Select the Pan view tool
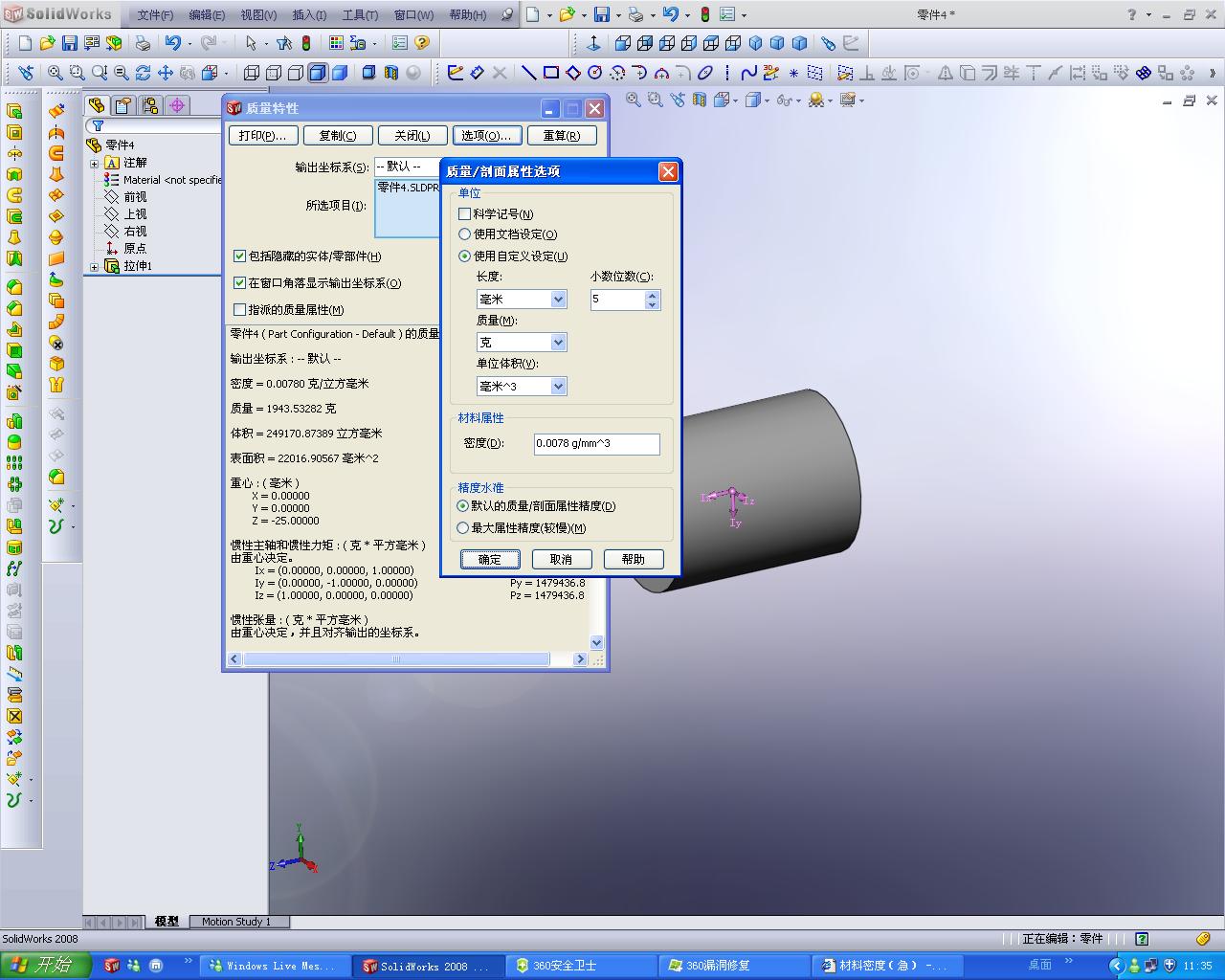Viewport: 1225px width, 980px height. coord(165,73)
